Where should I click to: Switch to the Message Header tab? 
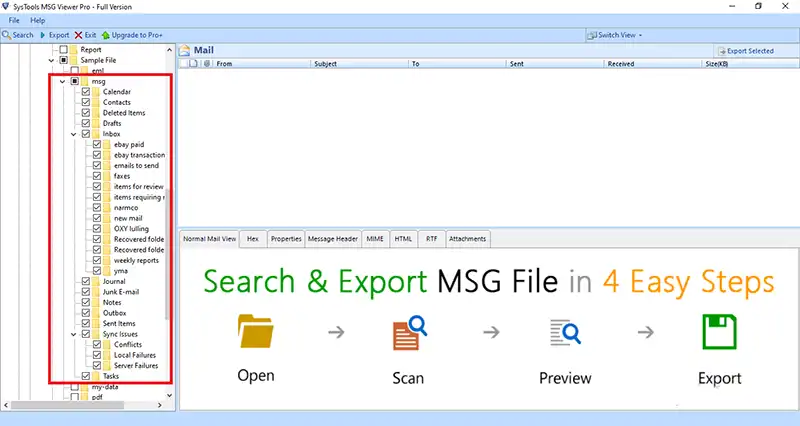point(333,239)
